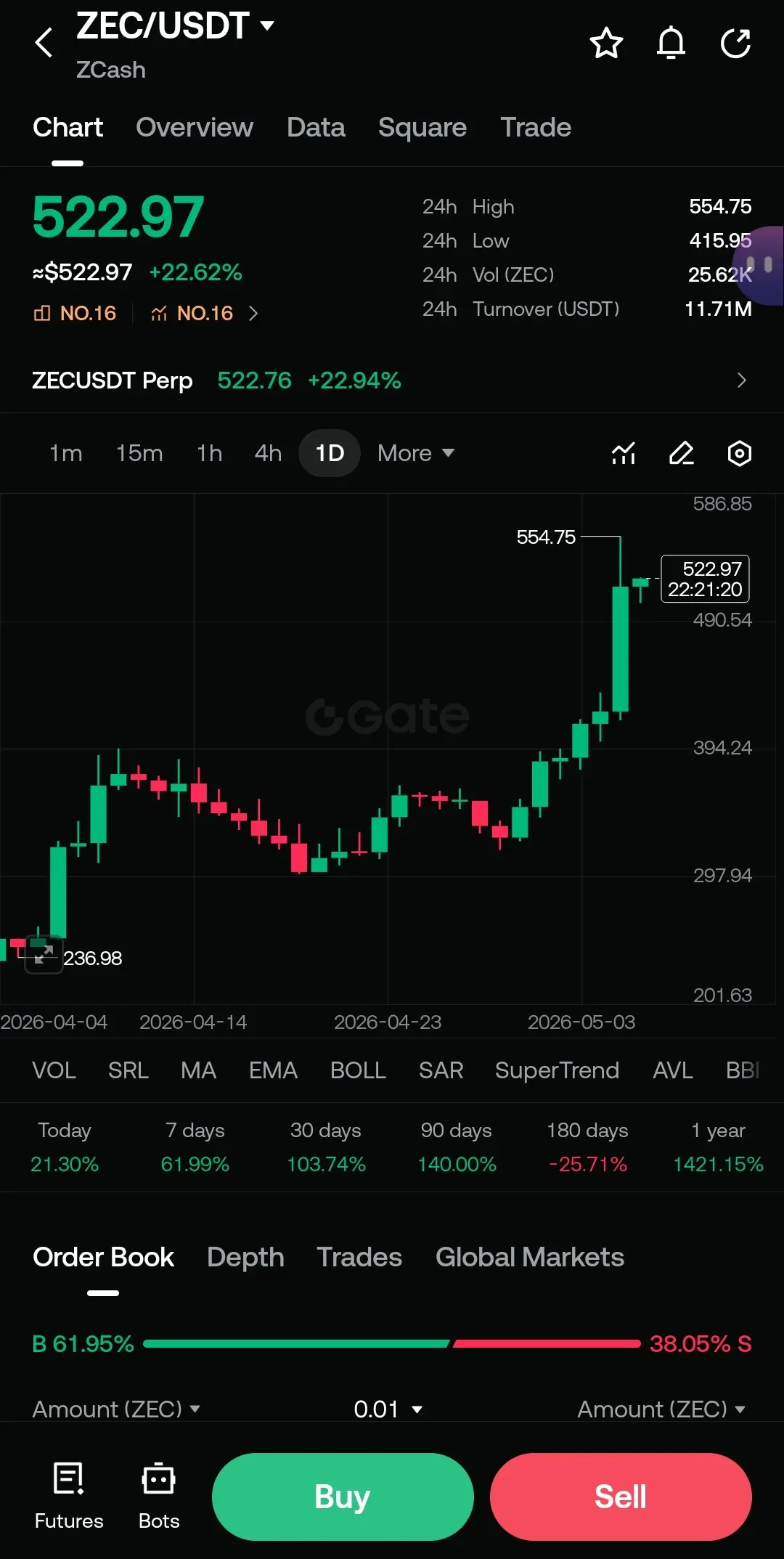The width and height of the screenshot is (784, 1559).
Task: Go back using the left arrow
Action: (x=44, y=42)
